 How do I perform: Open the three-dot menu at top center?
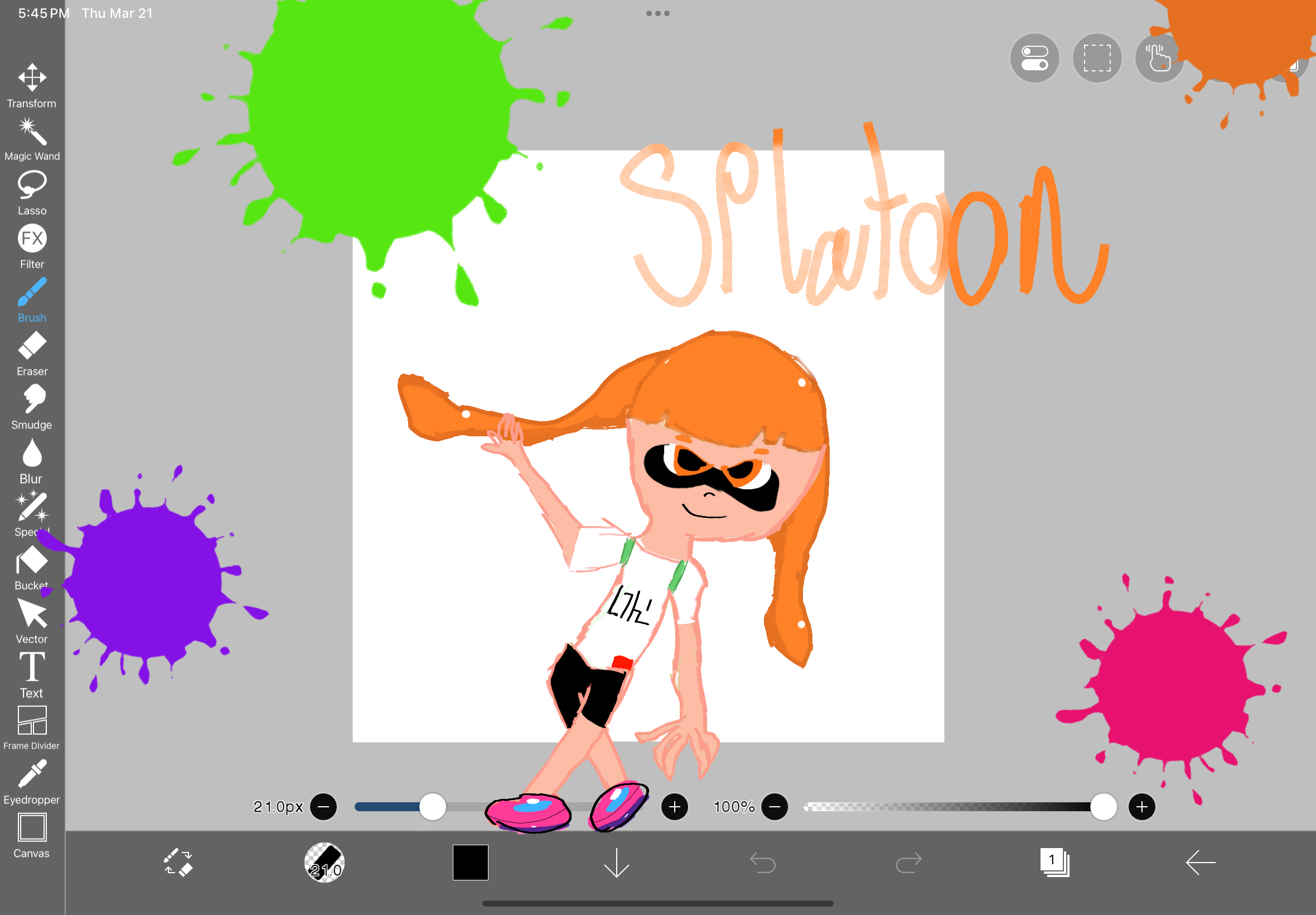657,13
